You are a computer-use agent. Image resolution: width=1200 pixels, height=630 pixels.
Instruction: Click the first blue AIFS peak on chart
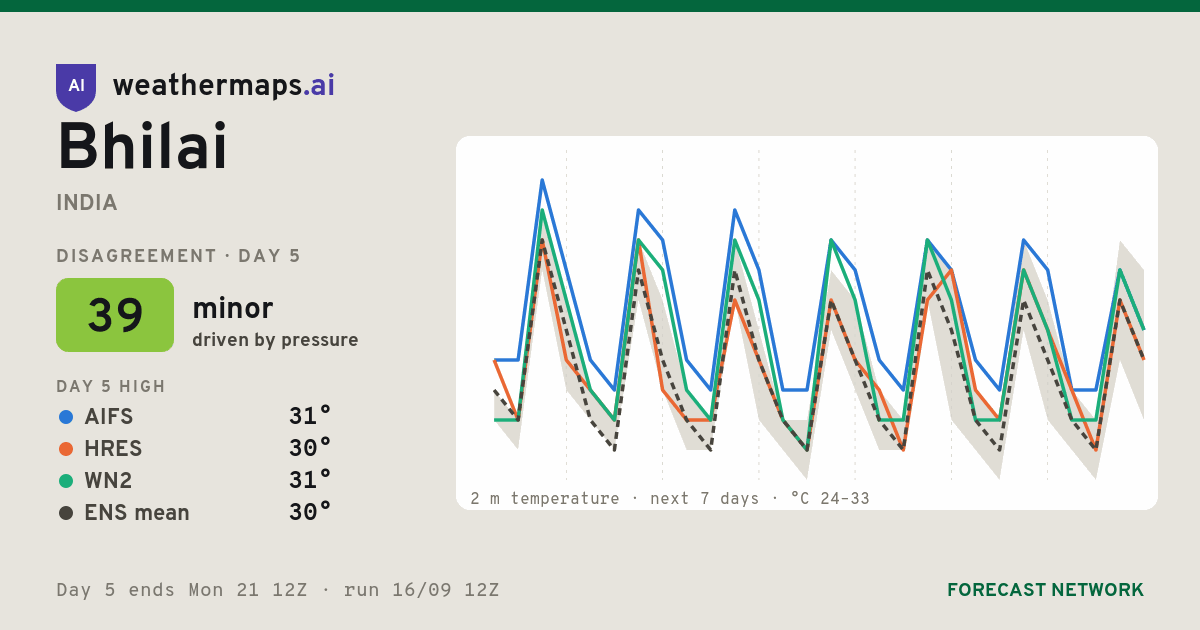[542, 181]
